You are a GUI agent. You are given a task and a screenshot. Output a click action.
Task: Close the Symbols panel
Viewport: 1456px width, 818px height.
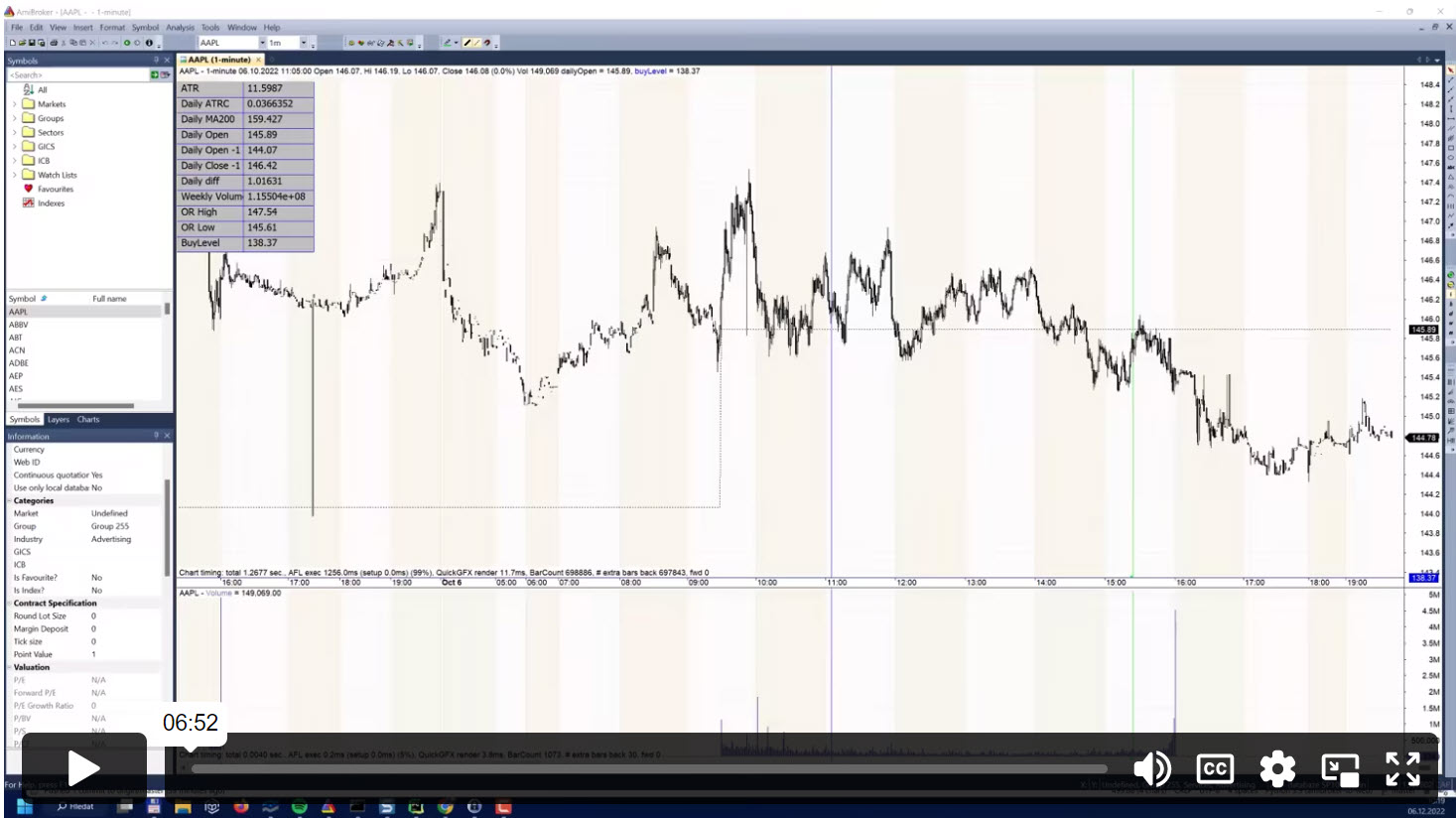[167, 61]
